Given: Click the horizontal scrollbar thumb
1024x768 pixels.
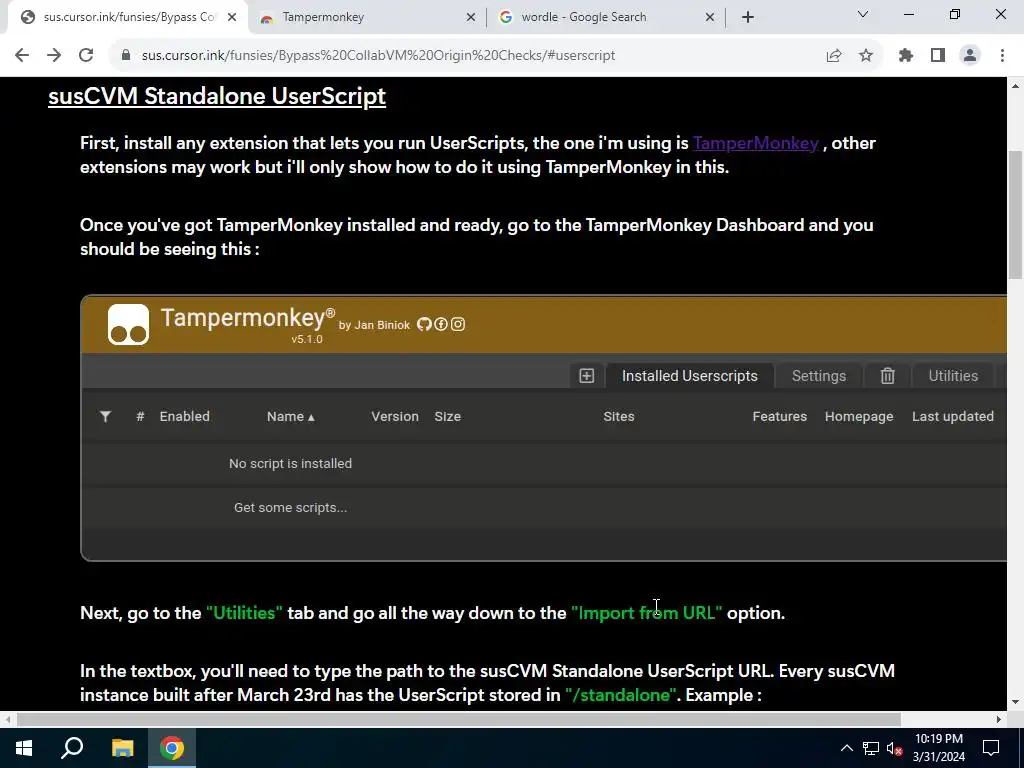Looking at the screenshot, I should point(458,719).
